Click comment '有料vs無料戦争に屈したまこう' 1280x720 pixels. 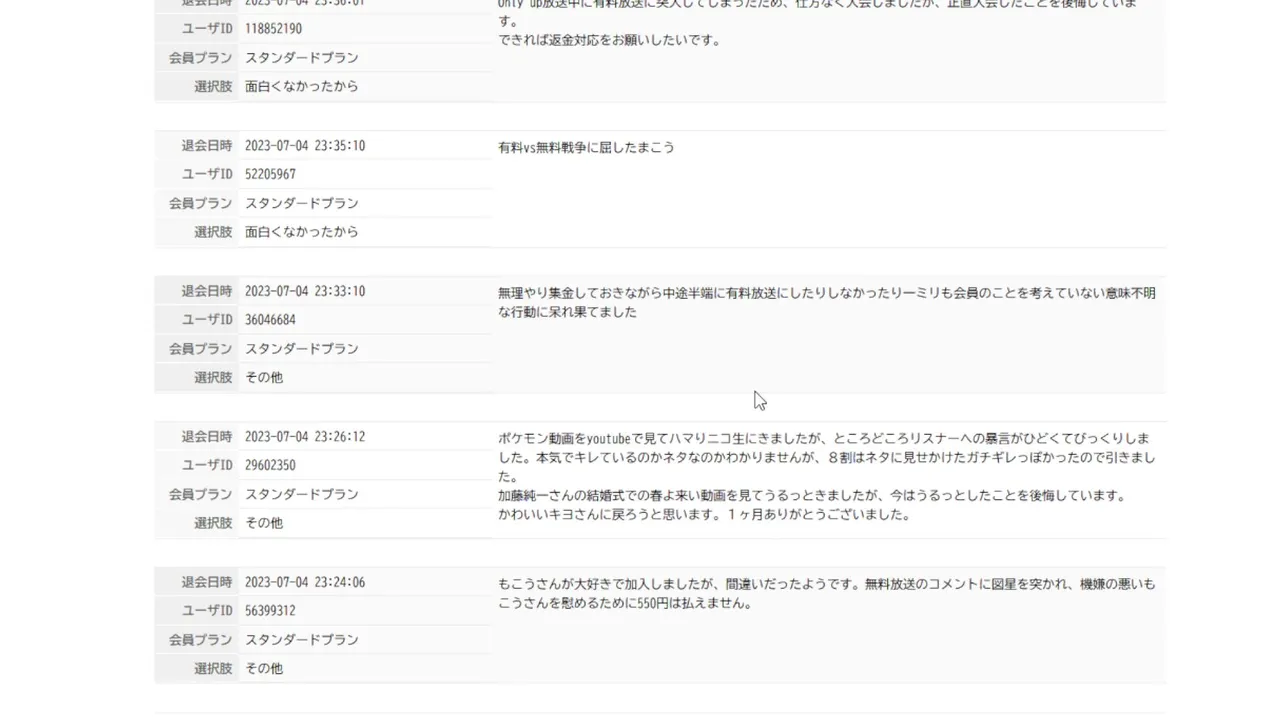click(x=586, y=147)
